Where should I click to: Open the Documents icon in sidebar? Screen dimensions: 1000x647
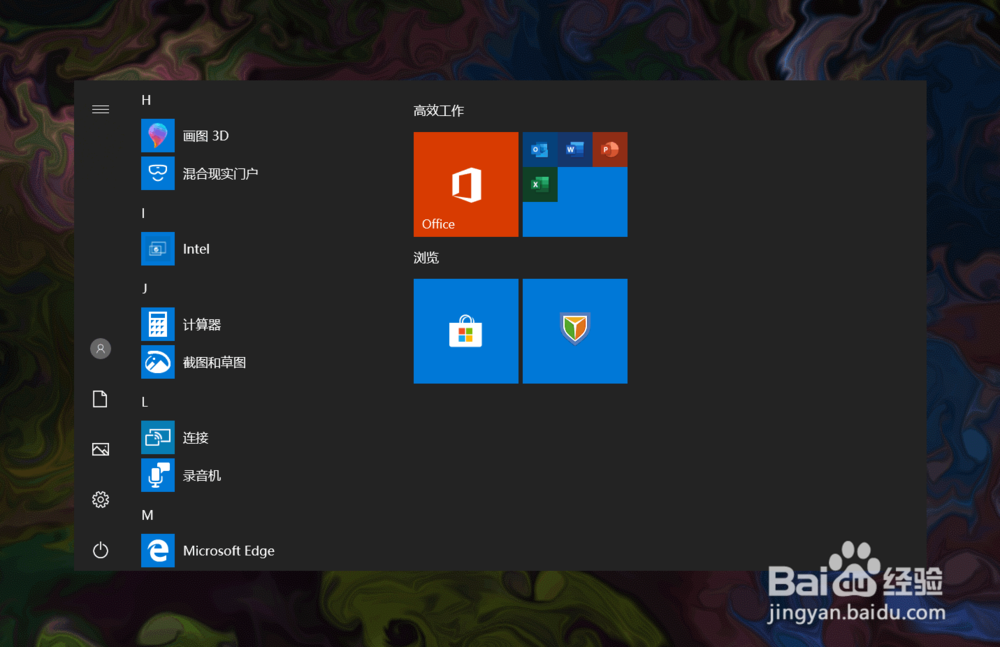pyautogui.click(x=100, y=399)
